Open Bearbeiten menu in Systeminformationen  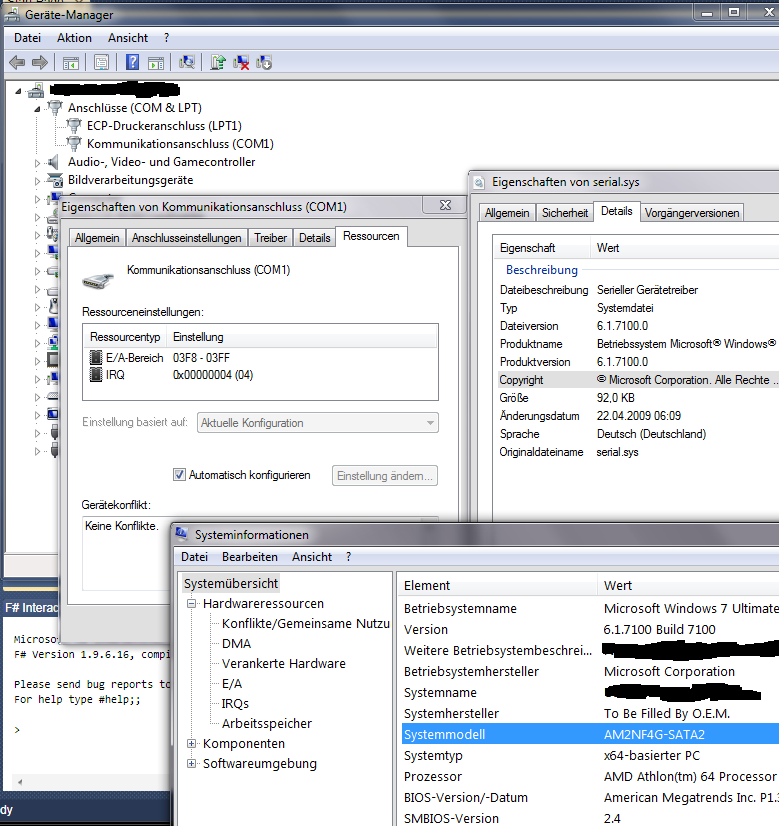tap(250, 557)
